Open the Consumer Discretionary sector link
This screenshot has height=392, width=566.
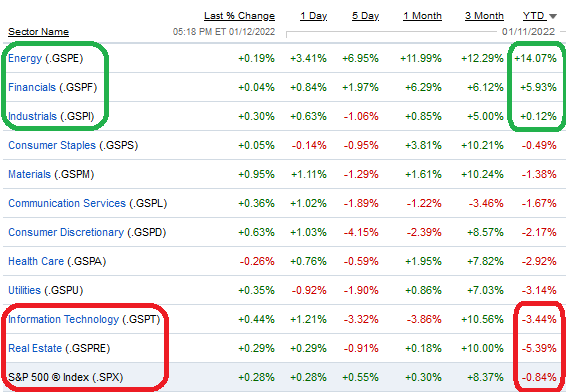coord(66,232)
